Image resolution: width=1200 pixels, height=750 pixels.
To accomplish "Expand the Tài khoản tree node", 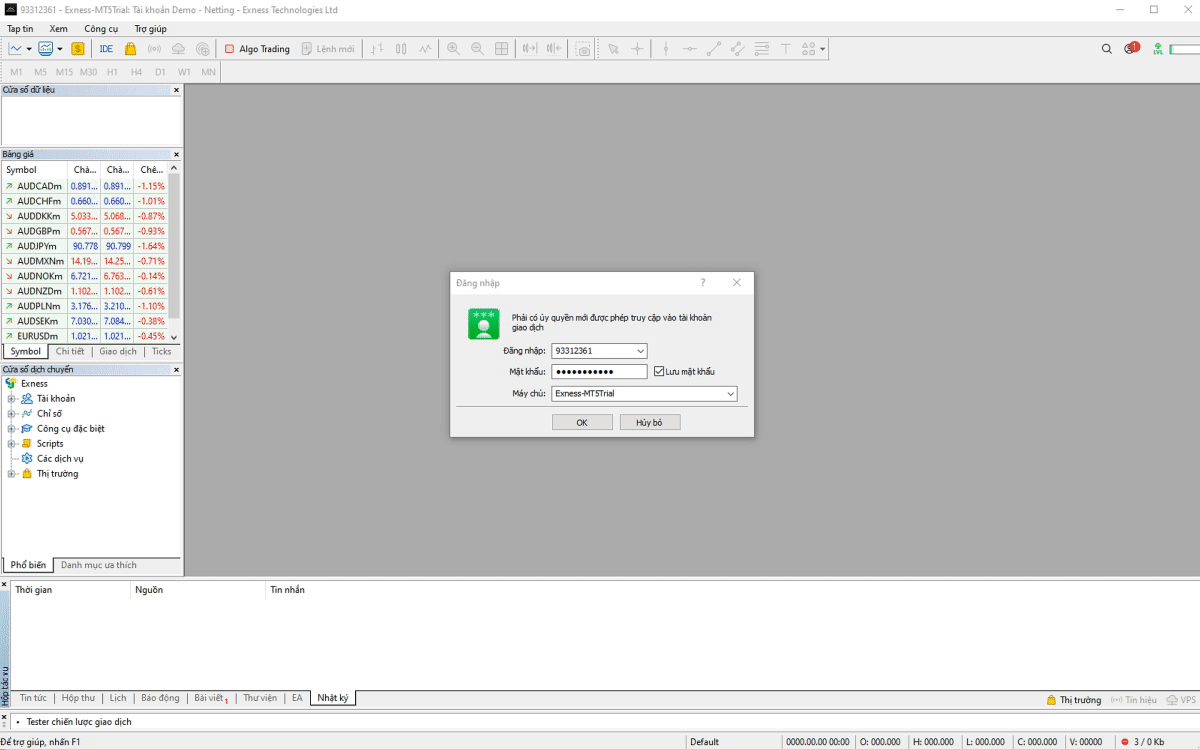I will tap(12, 399).
